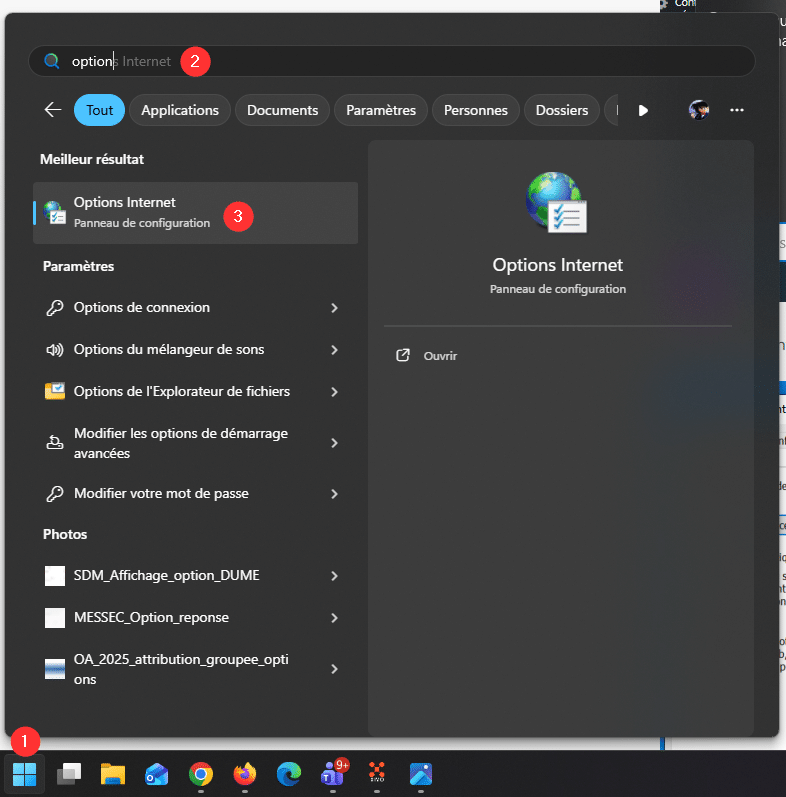Expand Options de connexion chevron
The image size is (786, 797).
point(334,308)
